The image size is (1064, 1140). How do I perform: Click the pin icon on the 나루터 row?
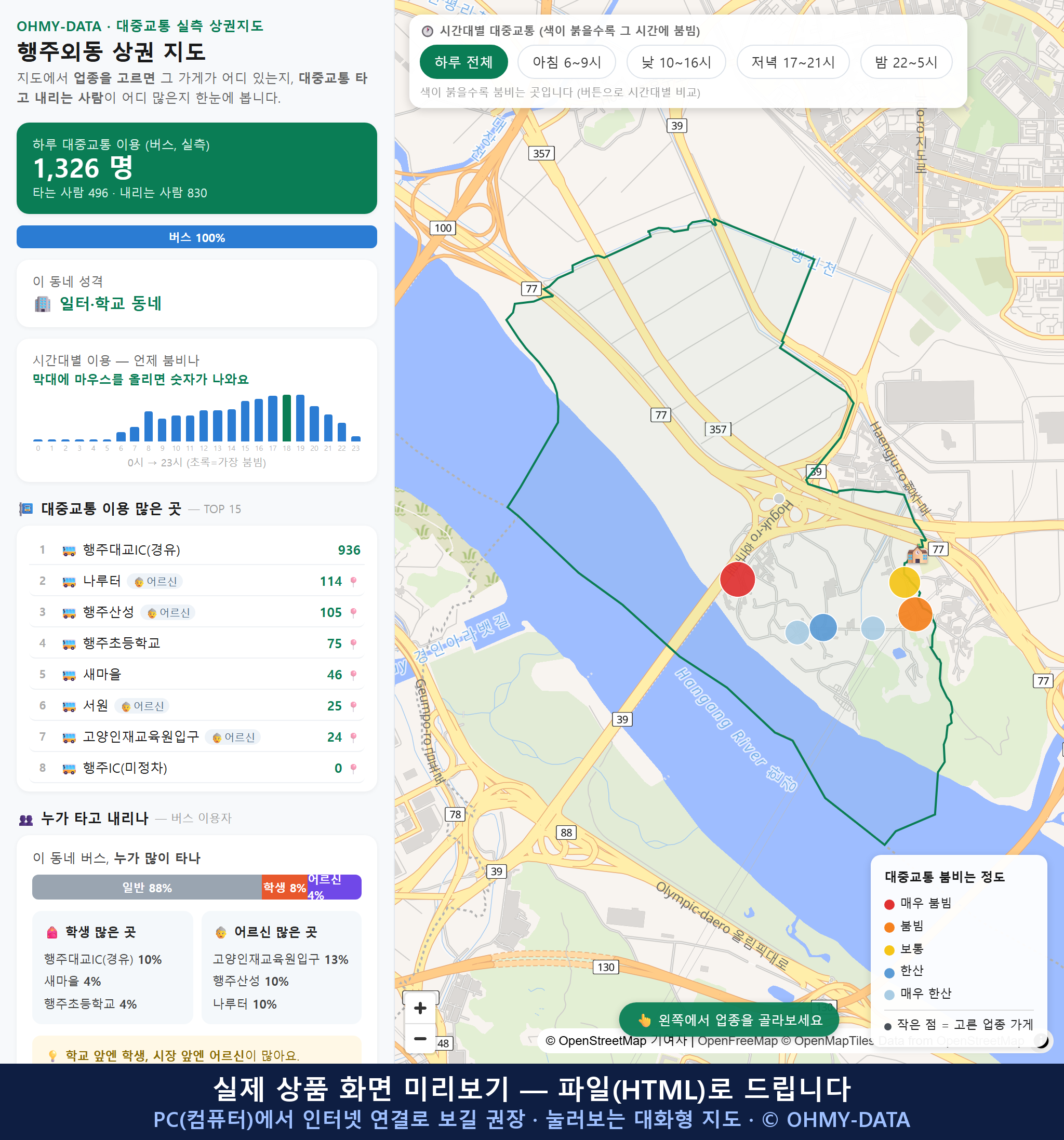(353, 582)
